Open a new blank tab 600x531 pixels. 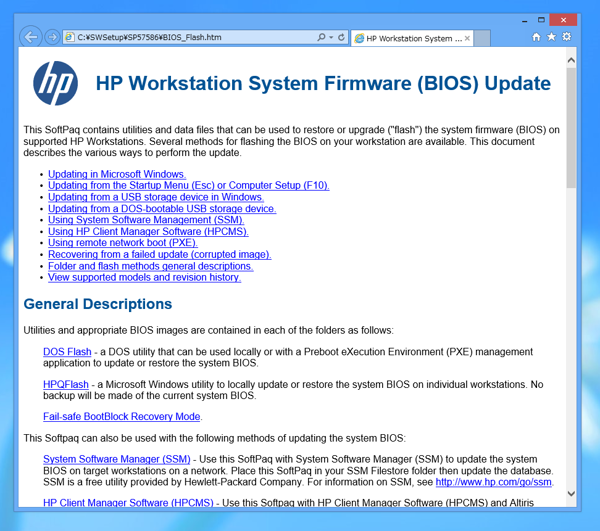(482, 38)
